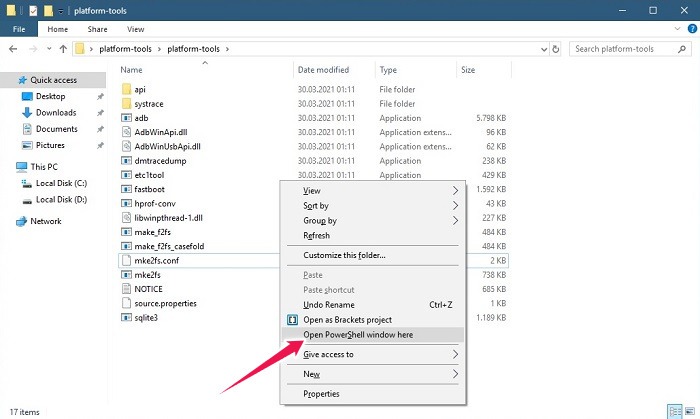Select the systrace folder icon
Screen dimensions: 700x419
(x=126, y=103)
